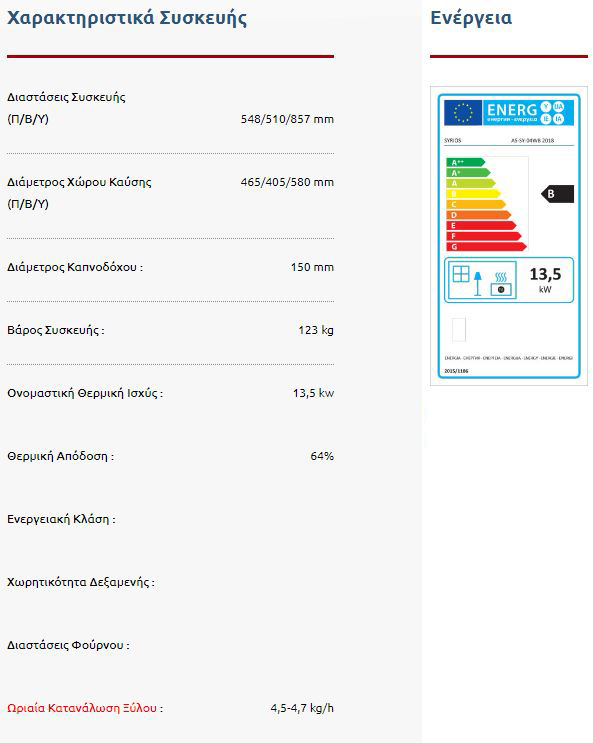
Task: Click the red Ωριαία Κατανάλωση Ξύλου link
Action: 82,708
